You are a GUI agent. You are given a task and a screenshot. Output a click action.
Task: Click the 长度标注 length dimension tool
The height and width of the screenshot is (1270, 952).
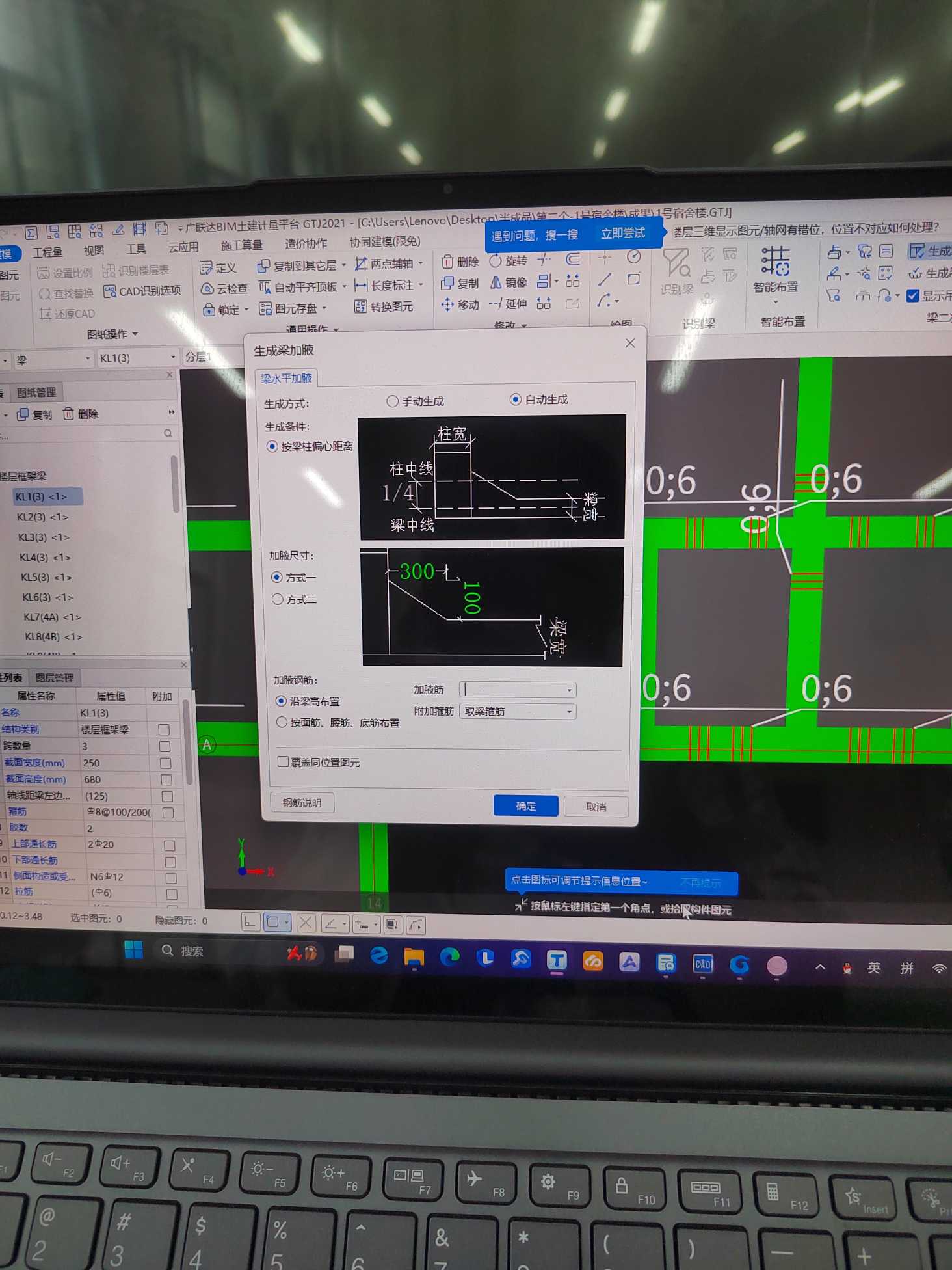click(384, 285)
